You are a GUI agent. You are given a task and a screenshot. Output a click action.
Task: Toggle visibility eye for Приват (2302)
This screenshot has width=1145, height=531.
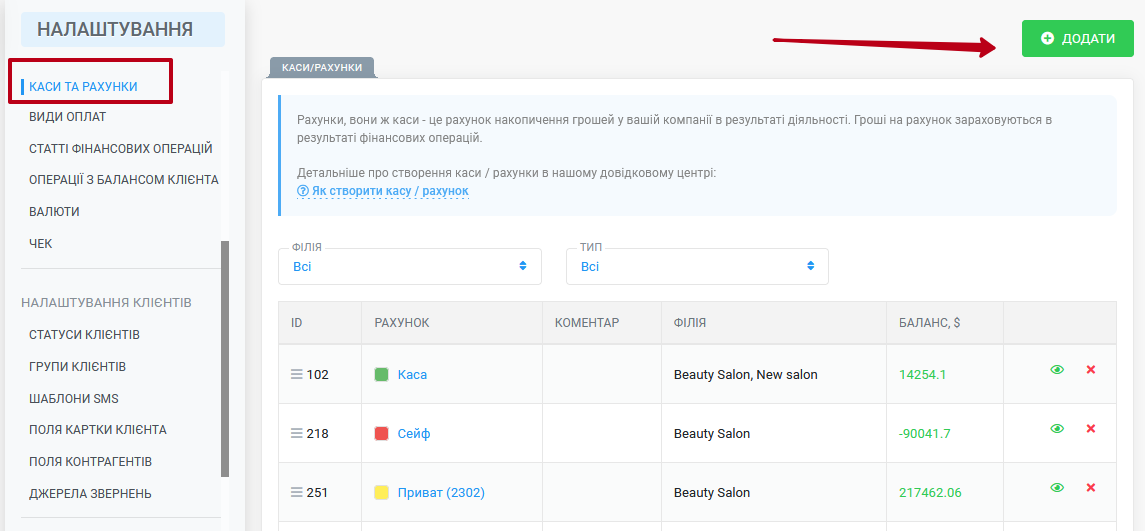point(1057,487)
